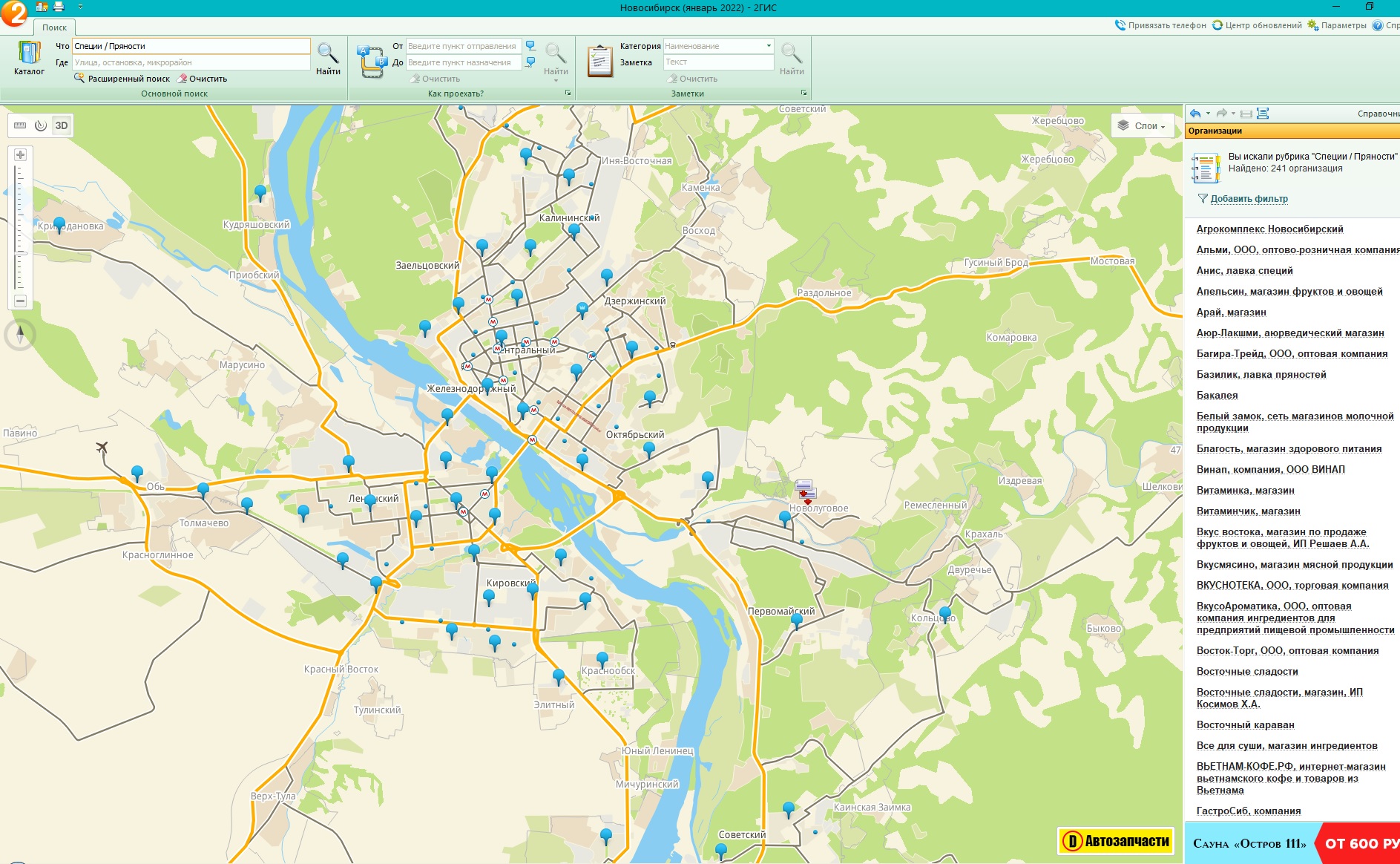Viewport: 1400px width, 864px height.
Task: Expand the route Найти dropdown arrow
Action: tap(556, 80)
